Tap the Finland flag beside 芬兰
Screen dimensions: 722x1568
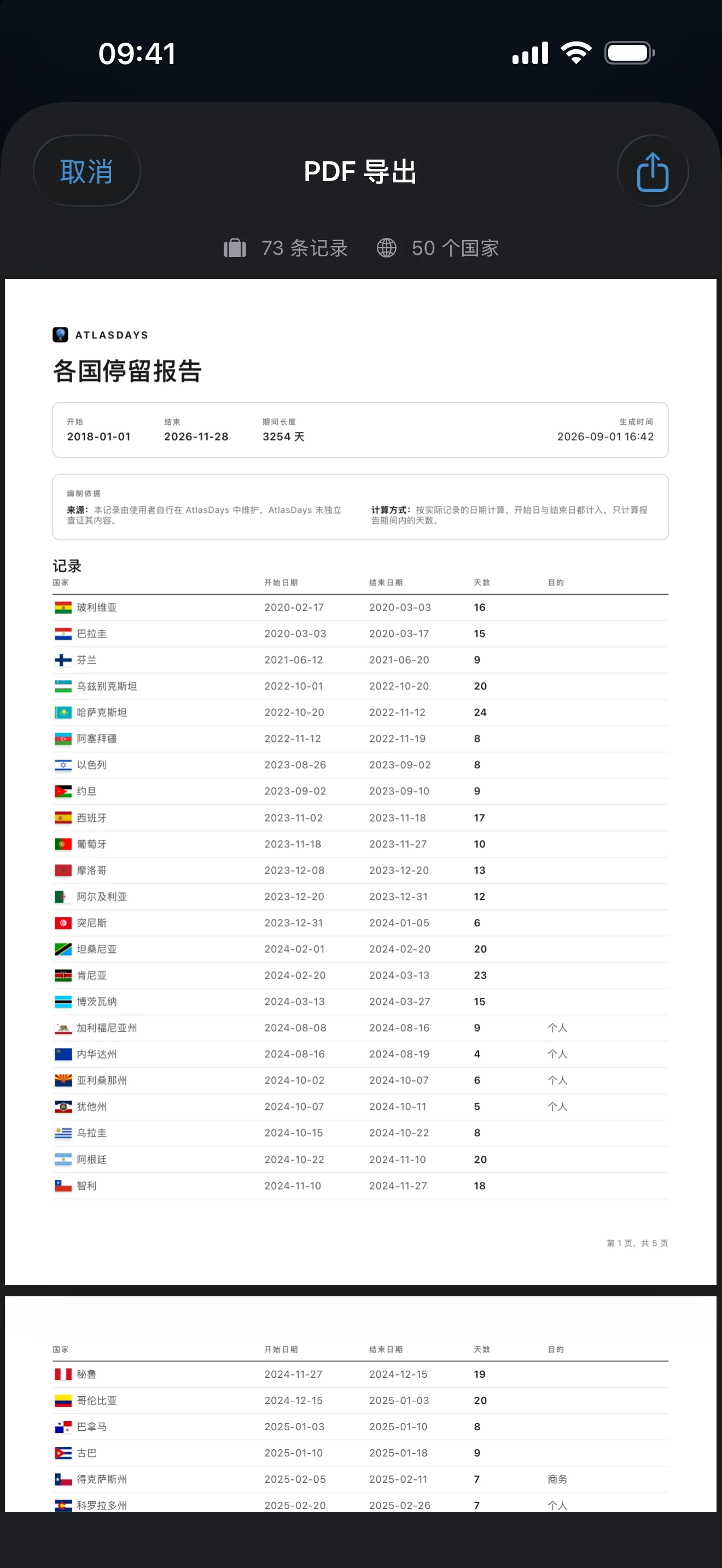(63, 660)
